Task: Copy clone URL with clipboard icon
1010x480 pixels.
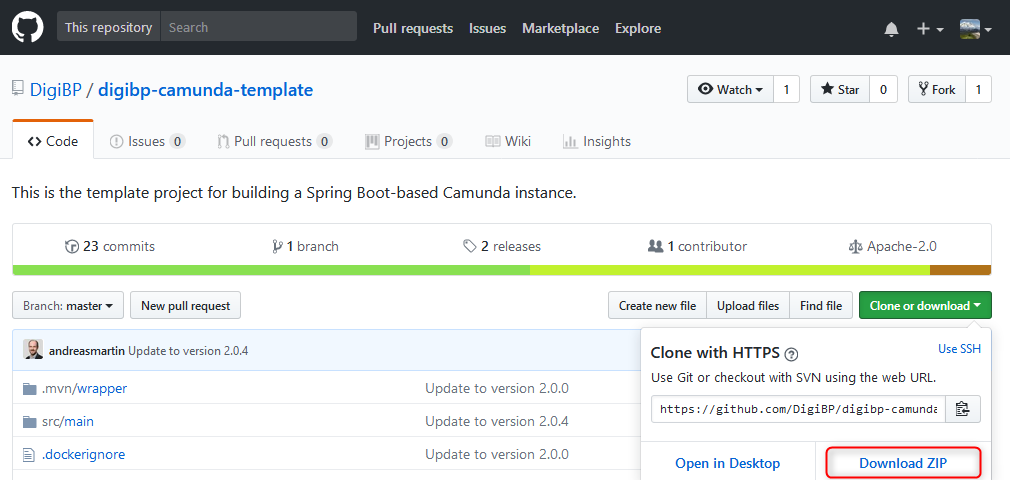Action: [962, 409]
